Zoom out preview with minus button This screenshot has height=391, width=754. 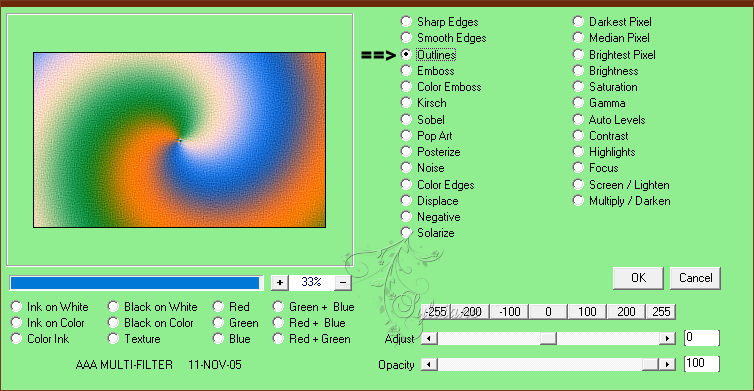pos(342,282)
